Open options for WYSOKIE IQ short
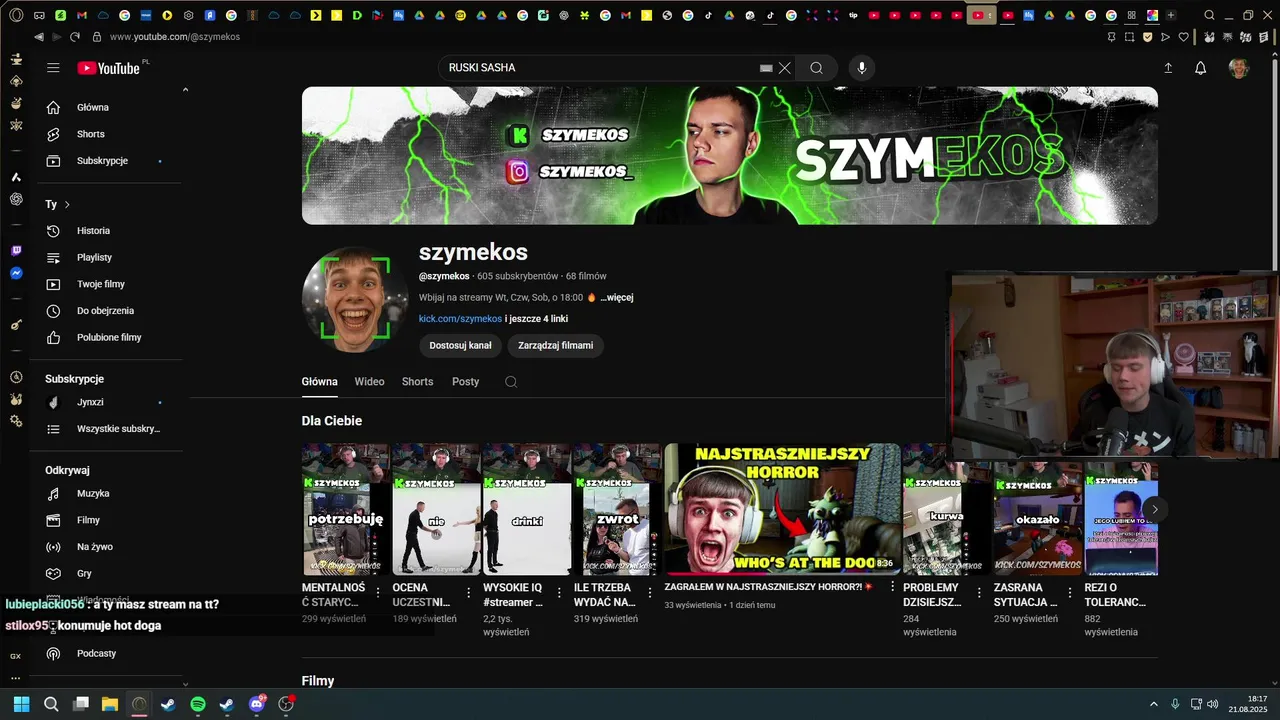Screen dimensions: 1280x720 click(x=559, y=593)
